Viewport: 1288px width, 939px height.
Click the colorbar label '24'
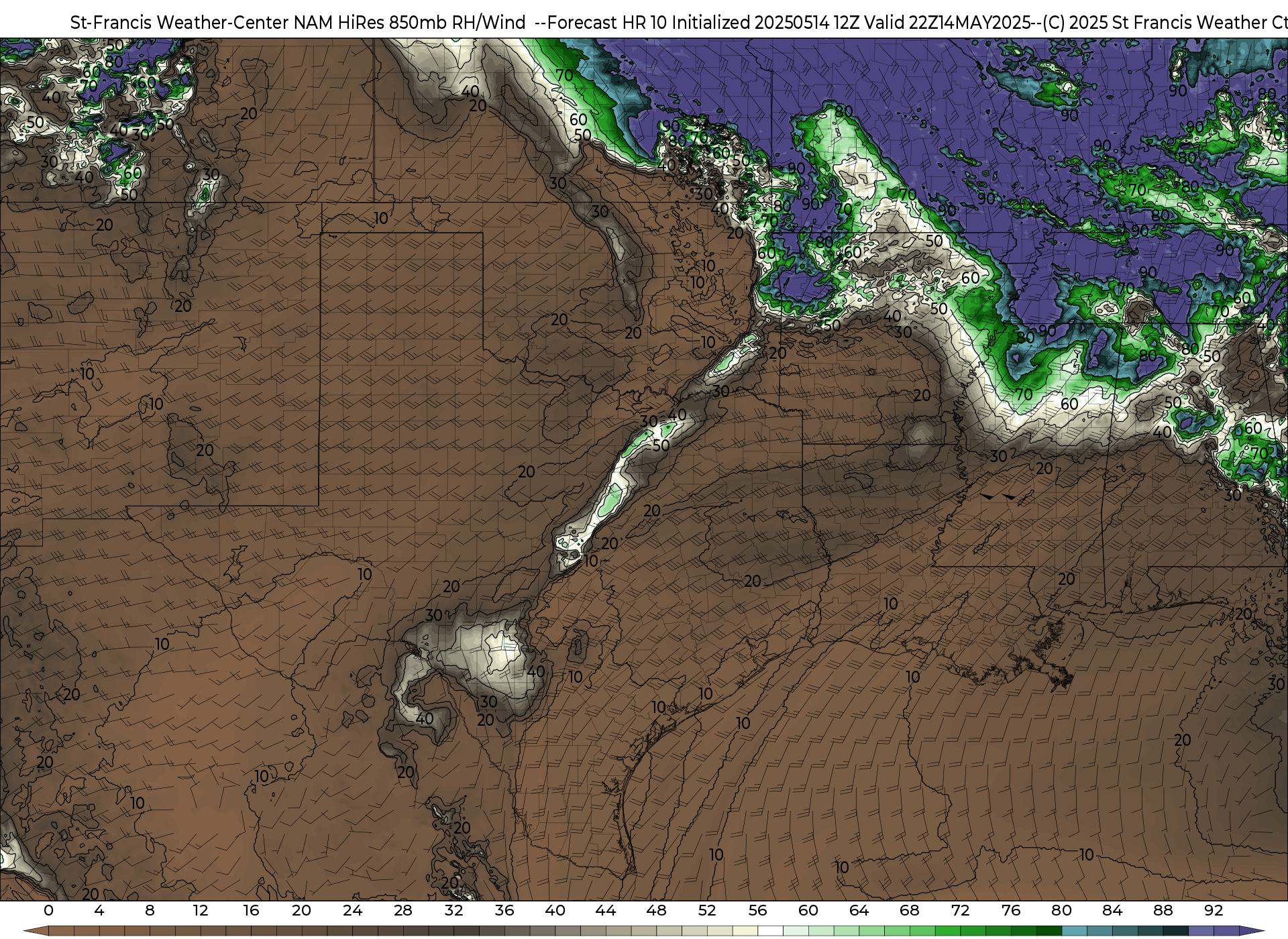[352, 910]
